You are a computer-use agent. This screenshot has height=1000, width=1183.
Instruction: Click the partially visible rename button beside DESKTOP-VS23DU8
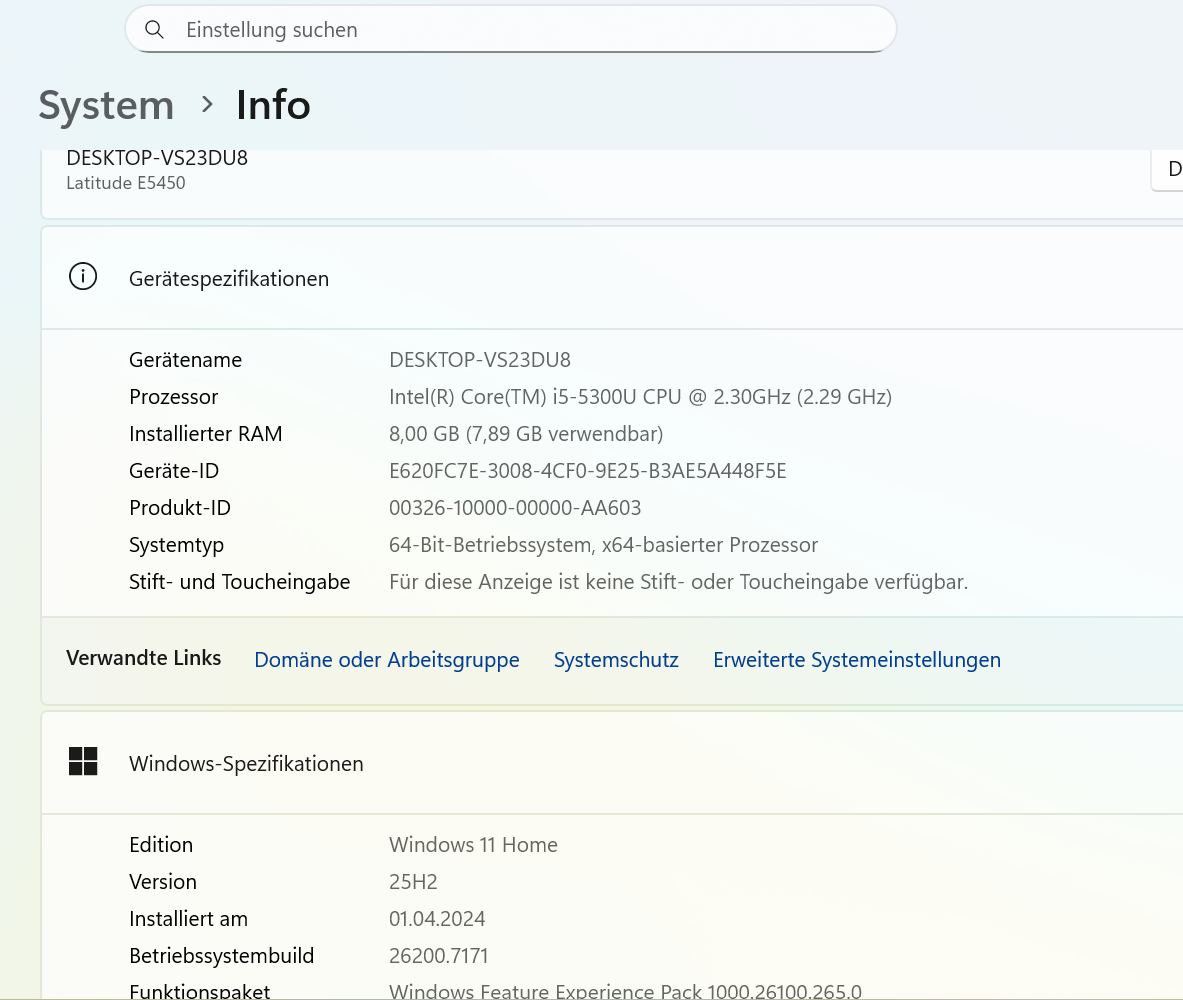point(1168,169)
